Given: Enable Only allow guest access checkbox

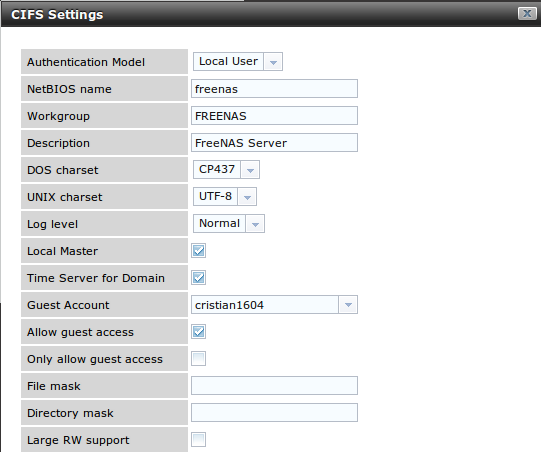Looking at the screenshot, I should (x=198, y=358).
